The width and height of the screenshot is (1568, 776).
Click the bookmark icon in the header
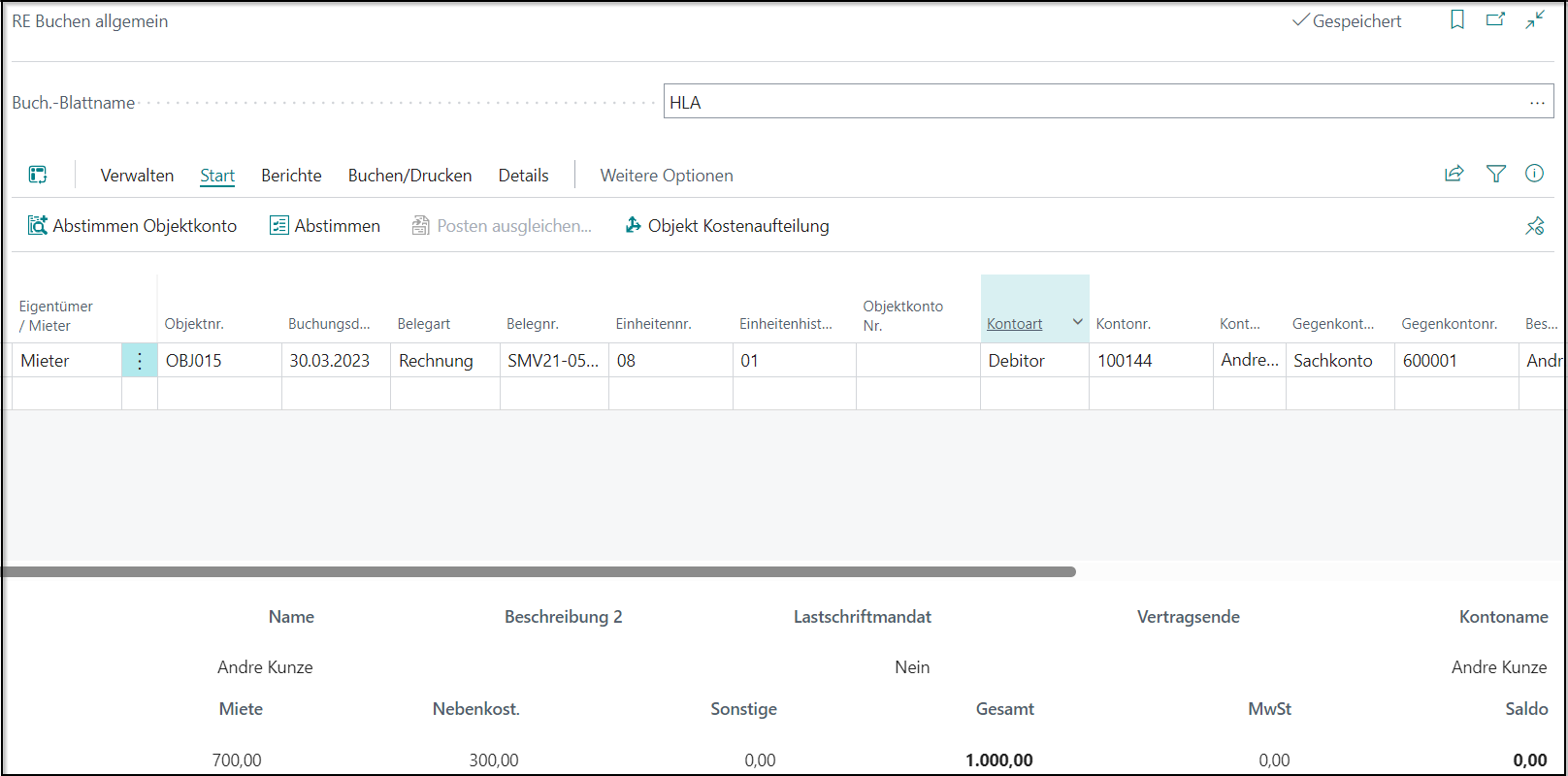1456,20
